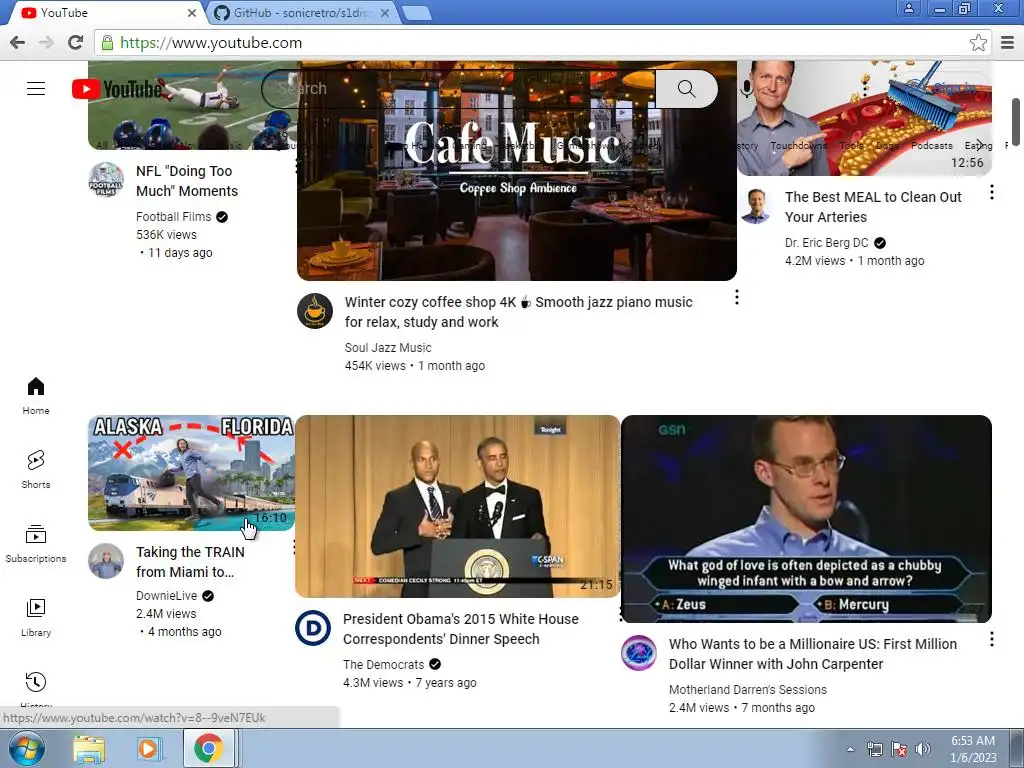Open Shorts from the sidebar
The width and height of the screenshot is (1024, 768).
[36, 470]
